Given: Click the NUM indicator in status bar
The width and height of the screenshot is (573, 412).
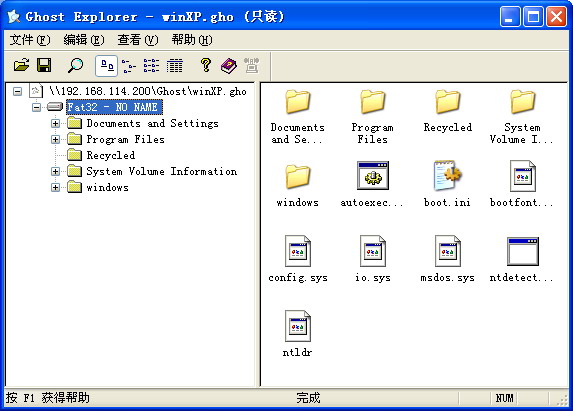Looking at the screenshot, I should pos(504,398).
